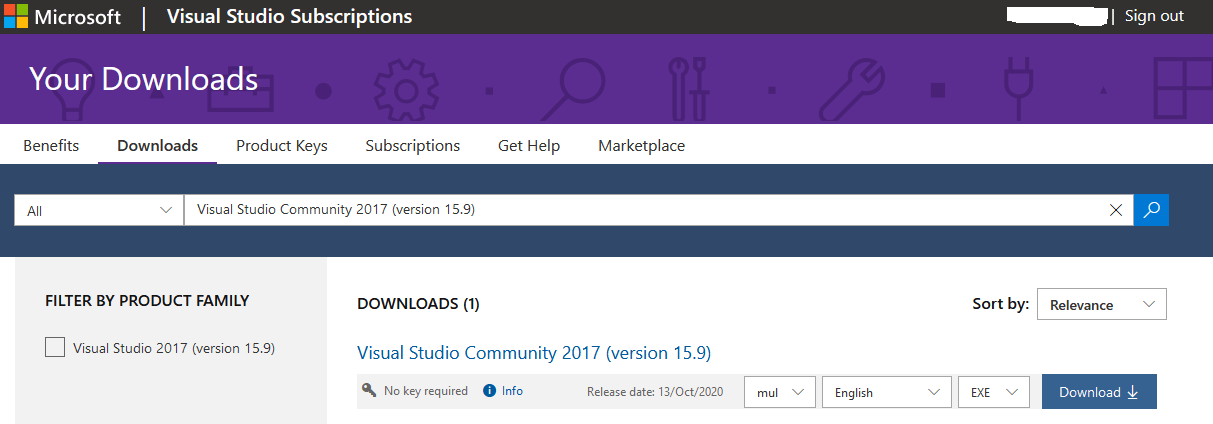Click the key icon beside No key required
1213x424 pixels.
point(369,391)
